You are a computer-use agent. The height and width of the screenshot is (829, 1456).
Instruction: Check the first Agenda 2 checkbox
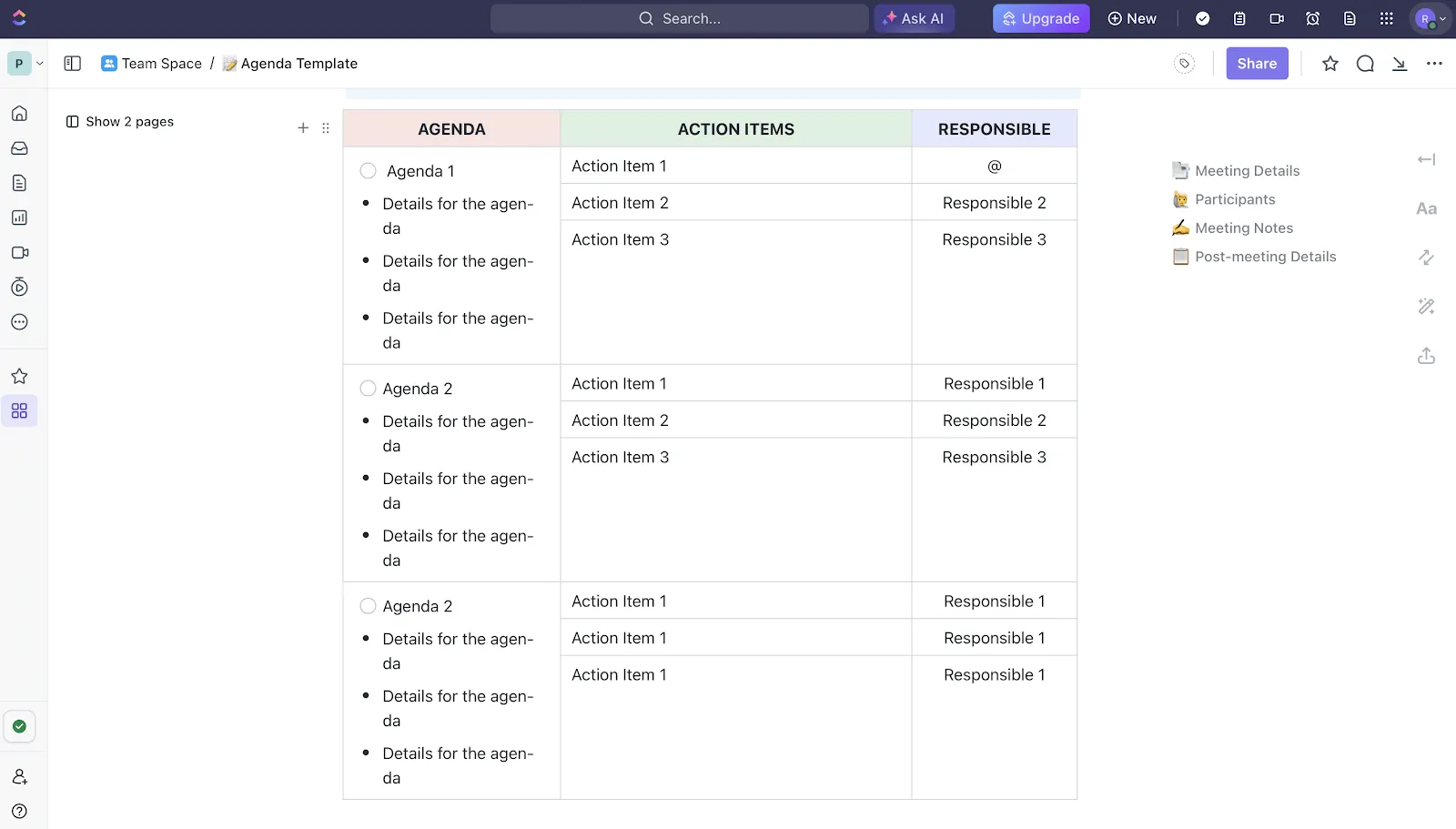pyautogui.click(x=368, y=389)
